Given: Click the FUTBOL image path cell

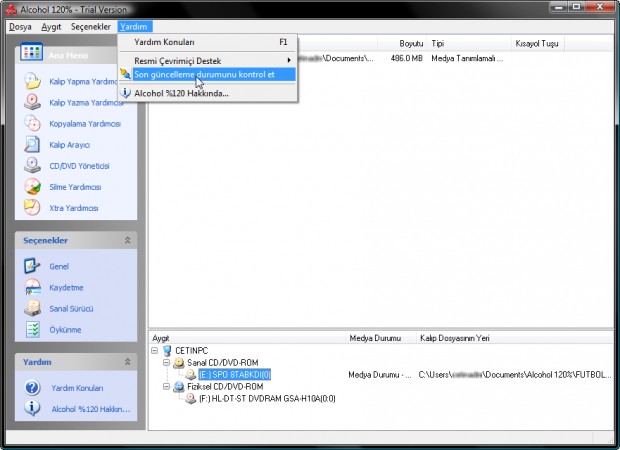Looking at the screenshot, I should pos(515,374).
